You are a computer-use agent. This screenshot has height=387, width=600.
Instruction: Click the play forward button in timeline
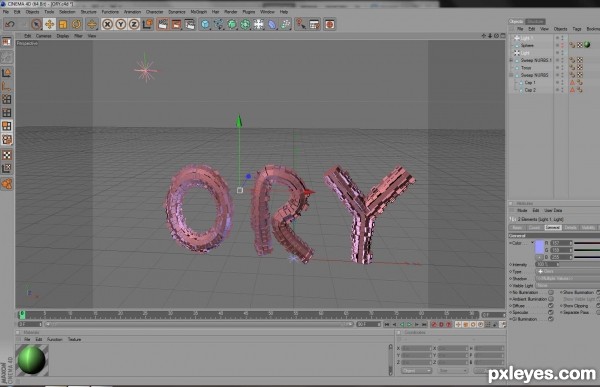409,325
